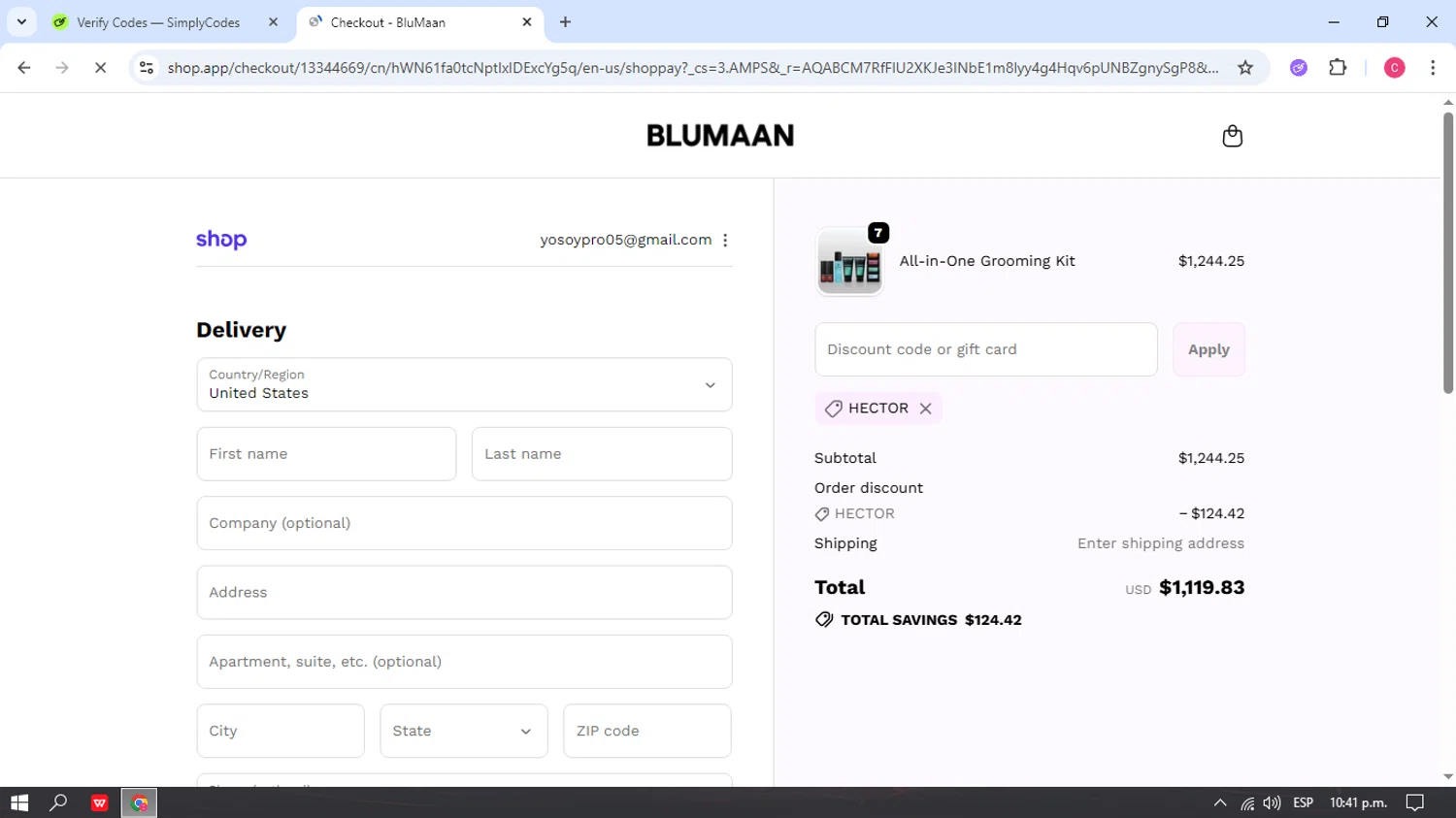Open the red W app on taskbar
Image resolution: width=1456 pixels, height=818 pixels.
(x=99, y=802)
